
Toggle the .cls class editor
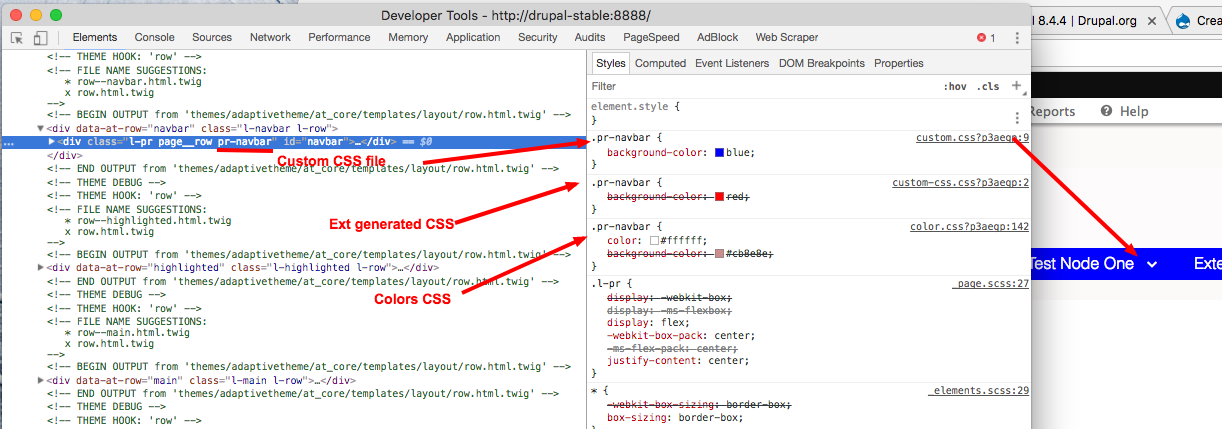coord(988,87)
